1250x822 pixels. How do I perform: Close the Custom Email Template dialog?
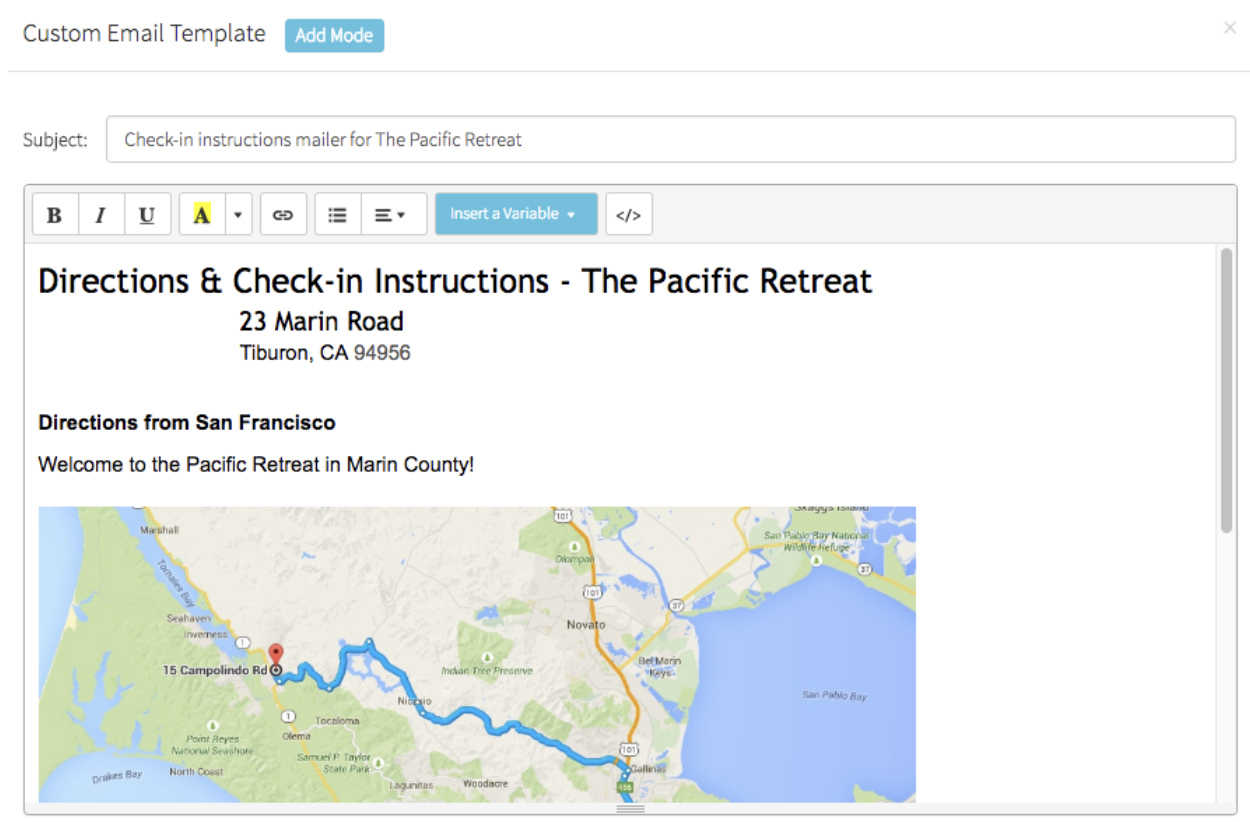(x=1229, y=28)
